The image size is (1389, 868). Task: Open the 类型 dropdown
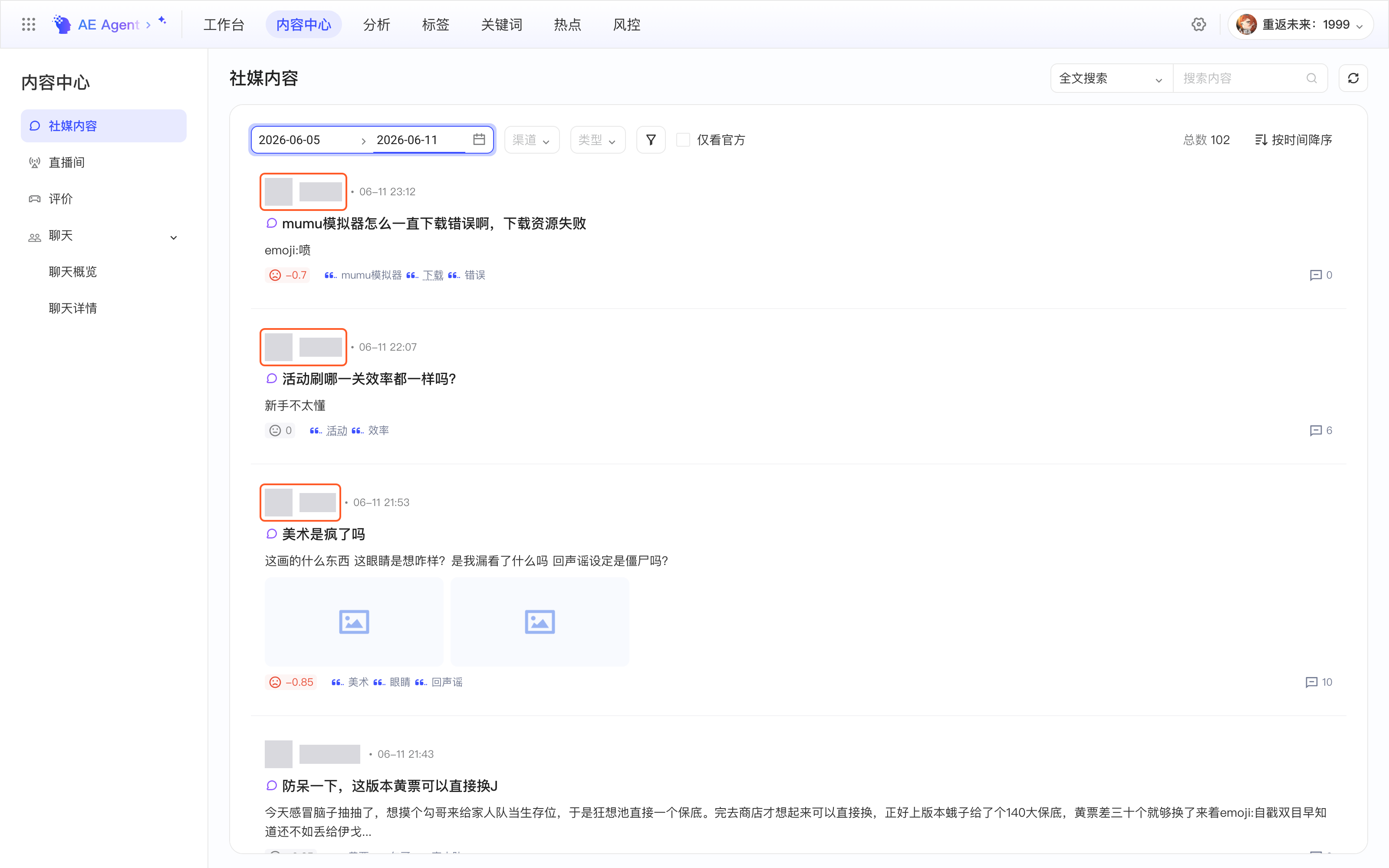coord(598,139)
